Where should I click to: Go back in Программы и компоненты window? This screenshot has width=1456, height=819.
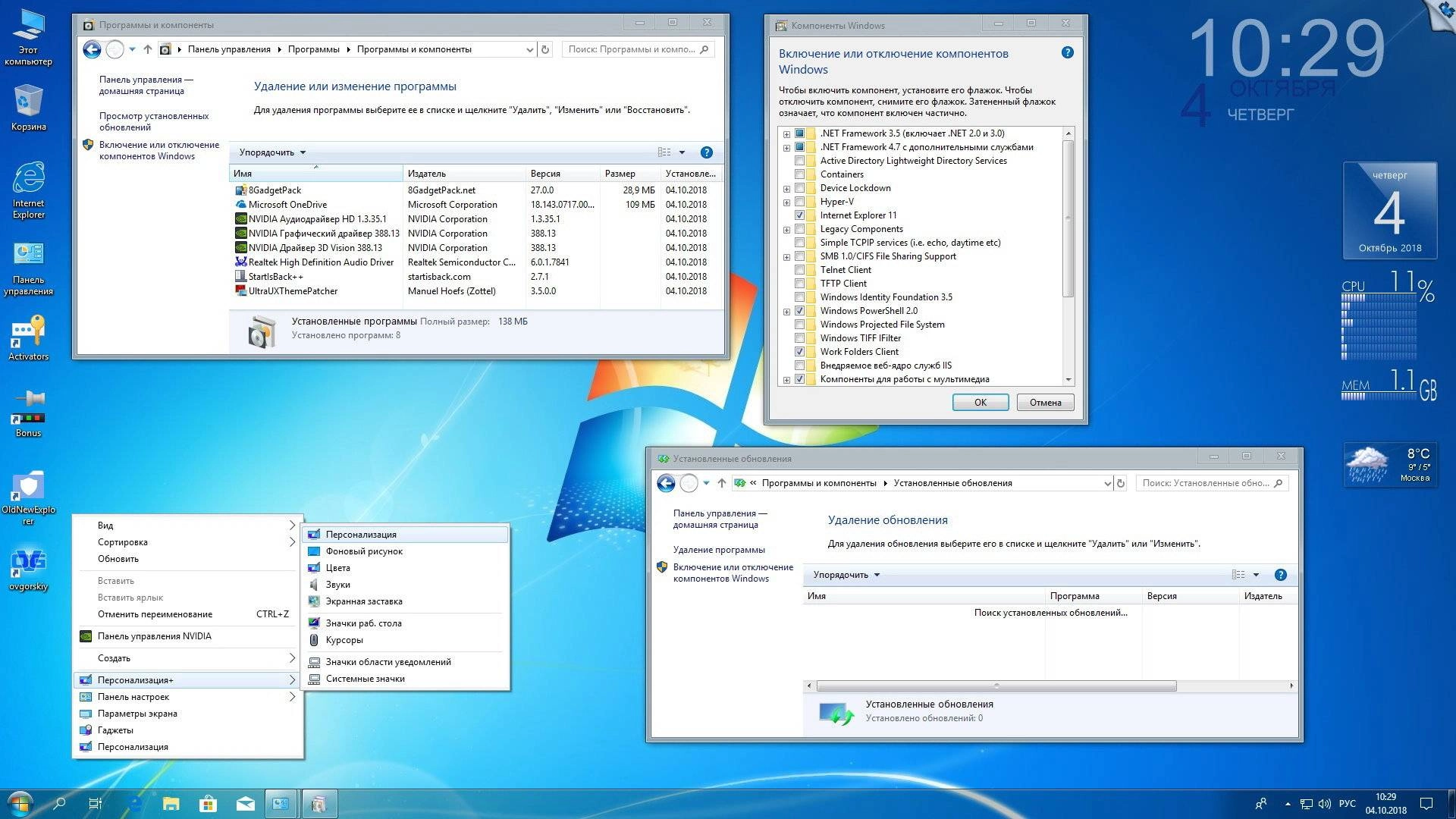(92, 49)
